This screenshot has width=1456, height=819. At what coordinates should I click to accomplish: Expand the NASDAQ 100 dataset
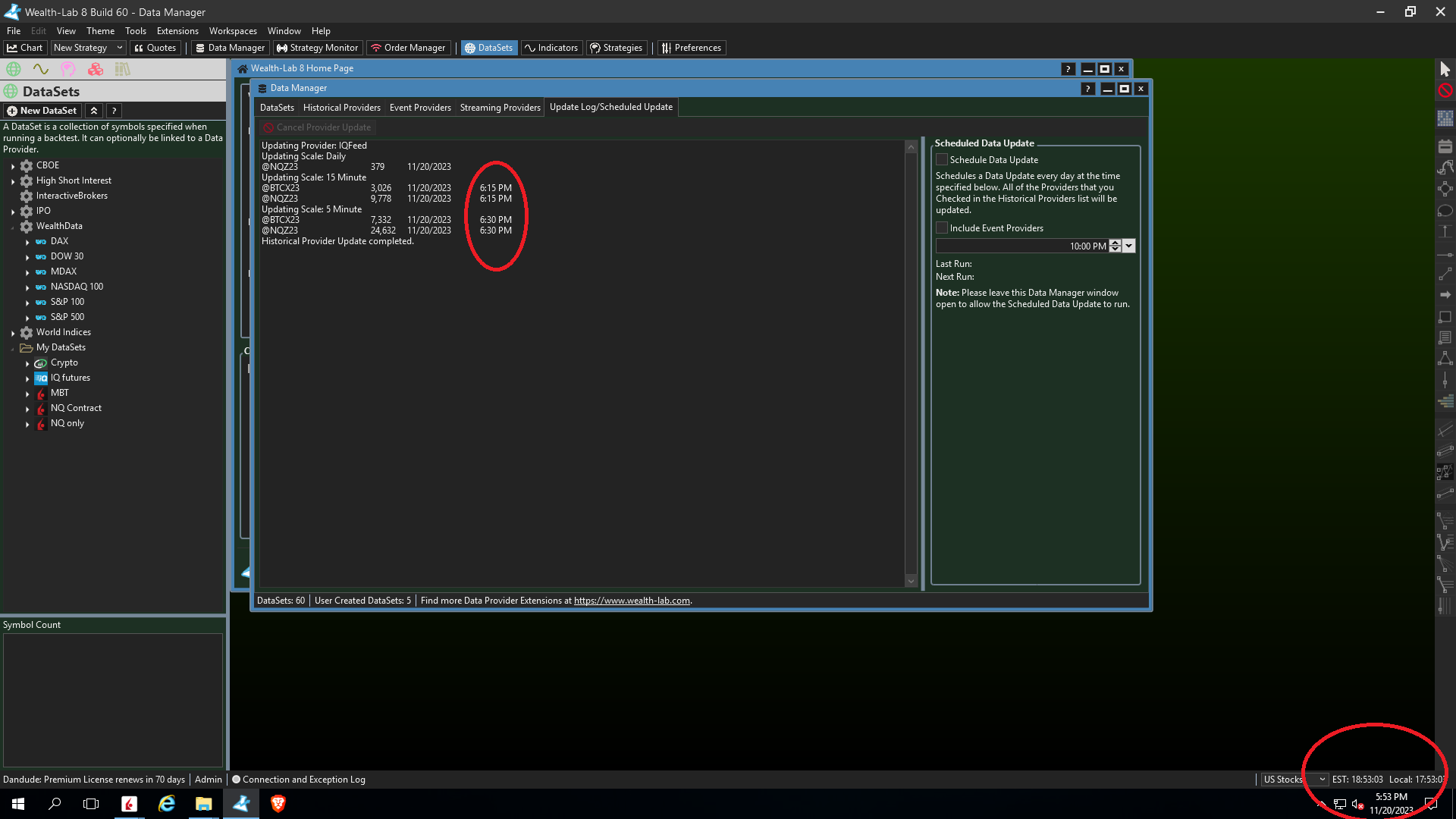click(x=27, y=287)
